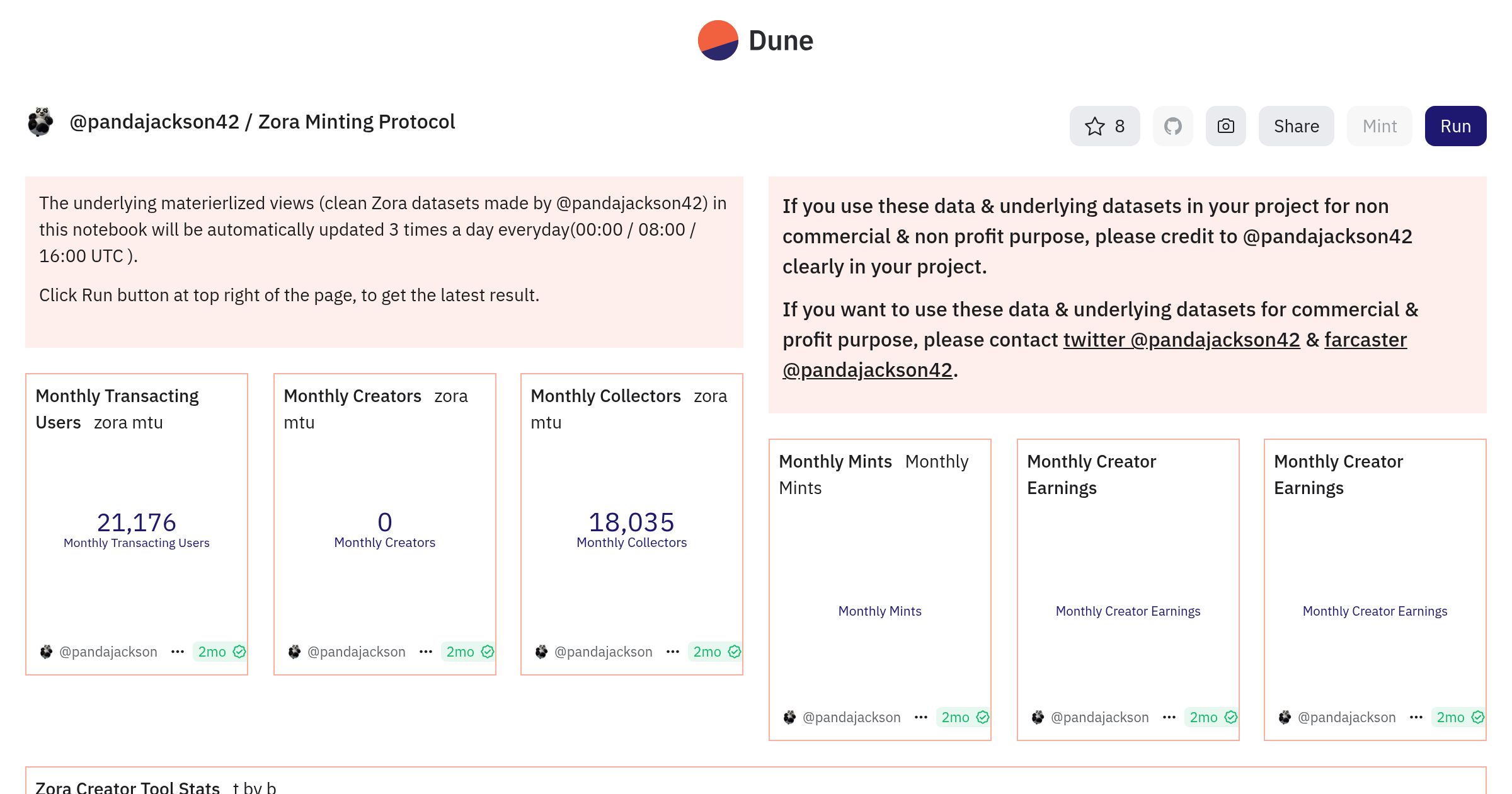The width and height of the screenshot is (1512, 794).
Task: Open the three-dot menu on Monthly Mints card
Action: coord(921,717)
